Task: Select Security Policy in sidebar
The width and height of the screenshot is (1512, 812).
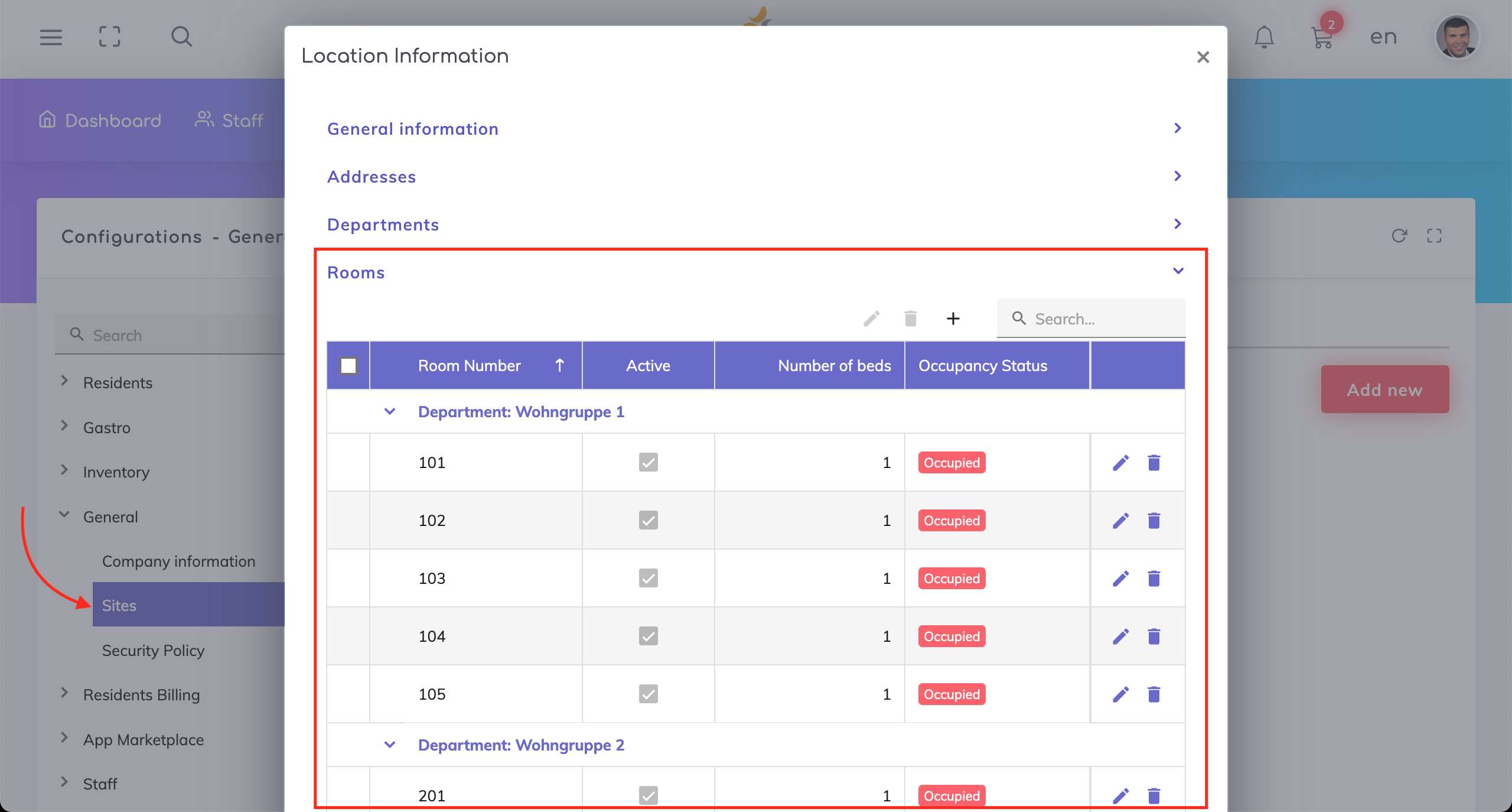Action: tap(153, 650)
